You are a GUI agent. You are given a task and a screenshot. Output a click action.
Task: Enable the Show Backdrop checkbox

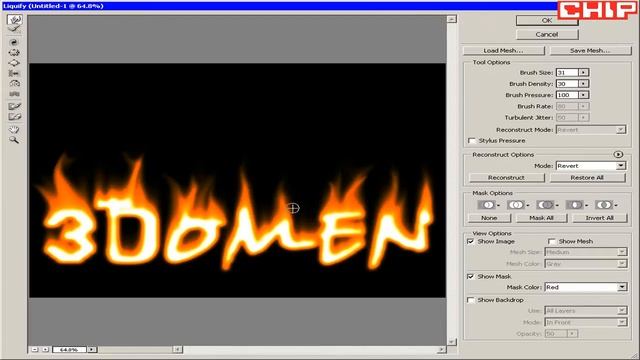tap(471, 300)
